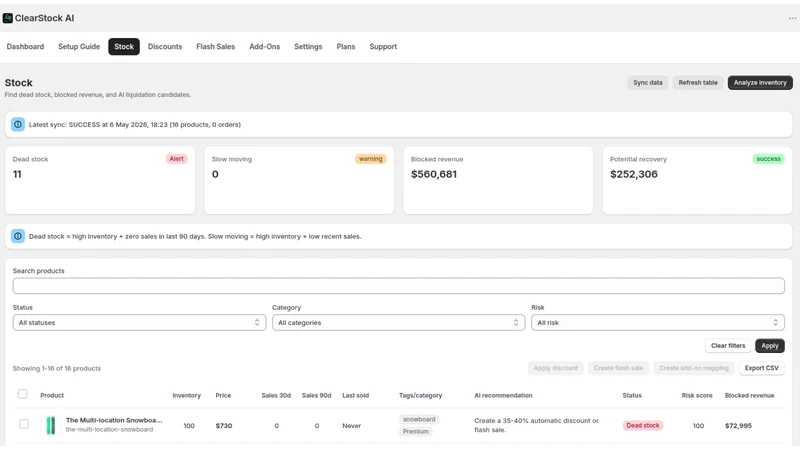The image size is (800, 450).
Task: Open the Setup Guide tab
Action: click(79, 46)
